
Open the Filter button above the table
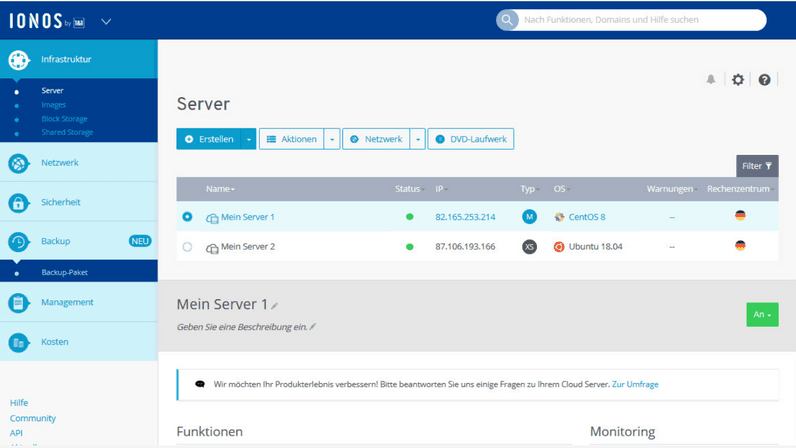757,166
